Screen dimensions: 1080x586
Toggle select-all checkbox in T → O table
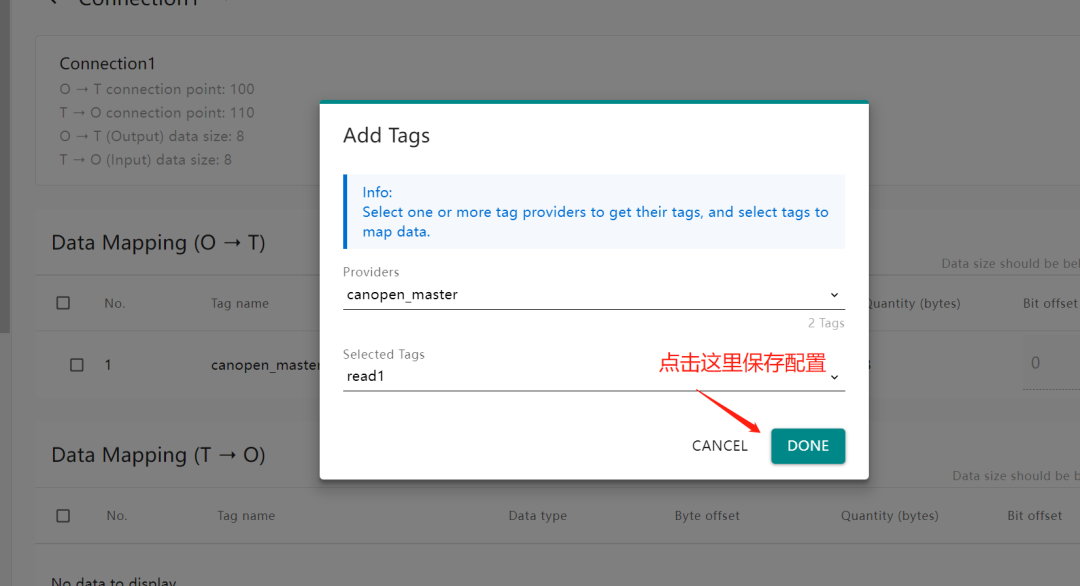point(63,516)
